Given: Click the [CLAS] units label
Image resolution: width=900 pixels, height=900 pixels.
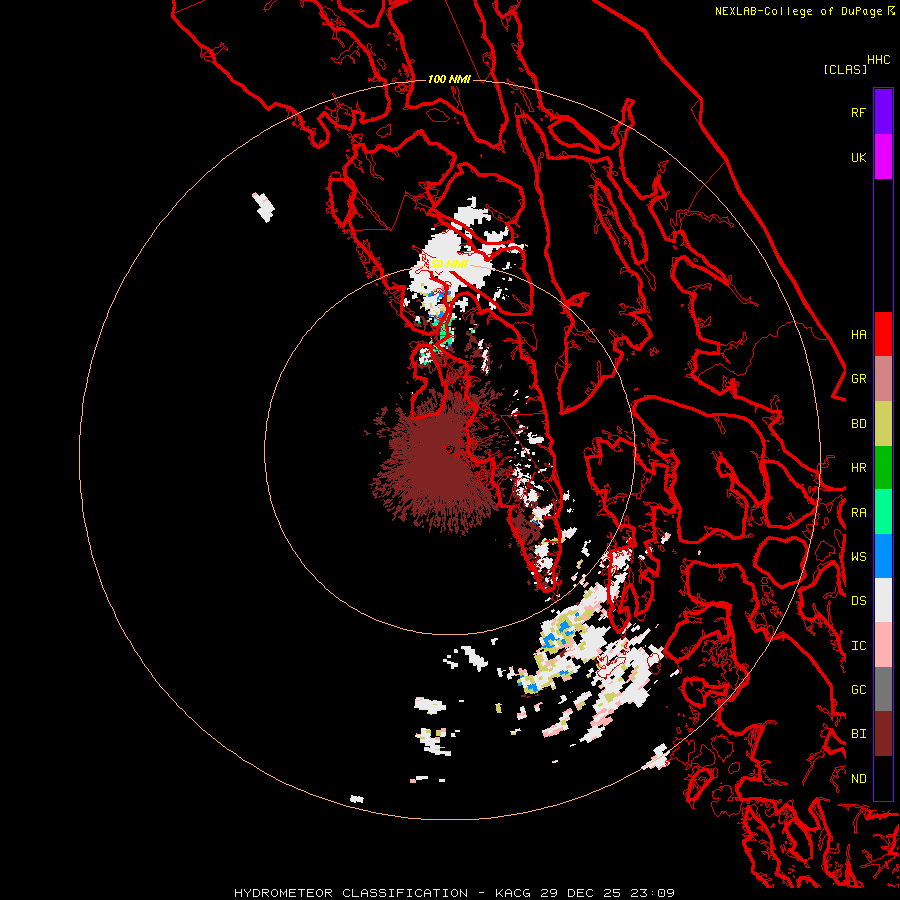Looking at the screenshot, I should coord(845,69).
